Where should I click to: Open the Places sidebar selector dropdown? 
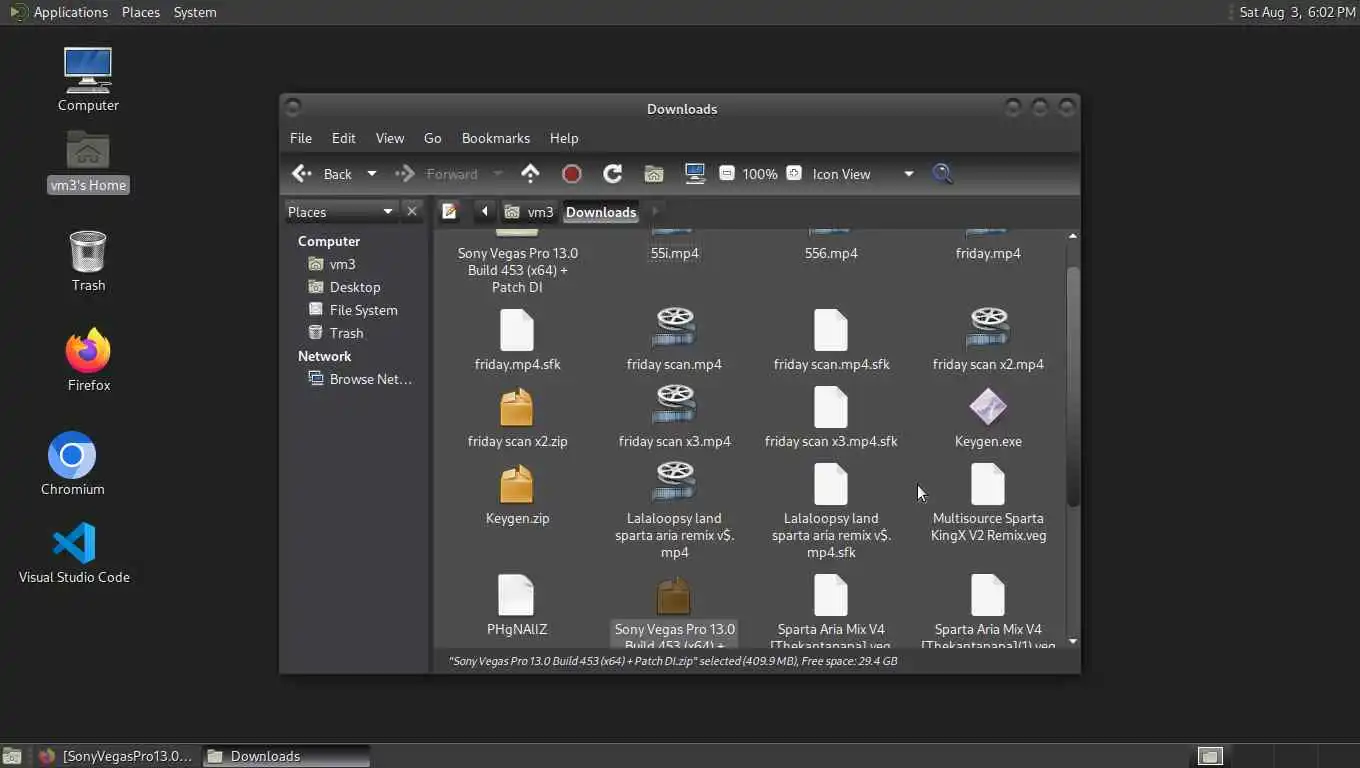340,212
